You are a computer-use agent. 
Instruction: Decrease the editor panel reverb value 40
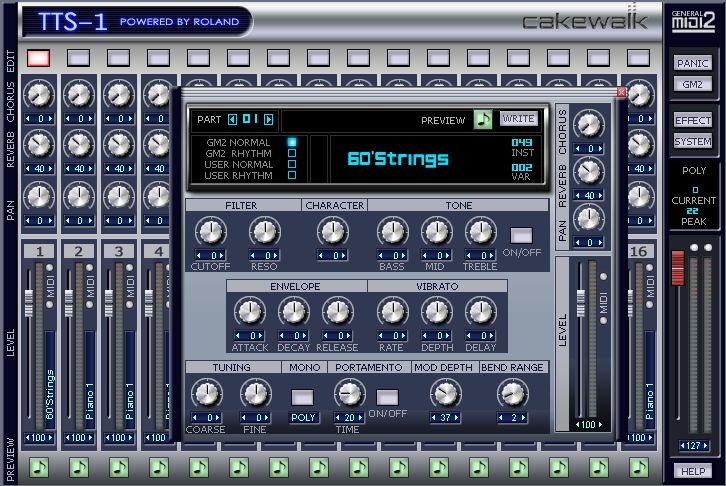pyautogui.click(x=578, y=195)
